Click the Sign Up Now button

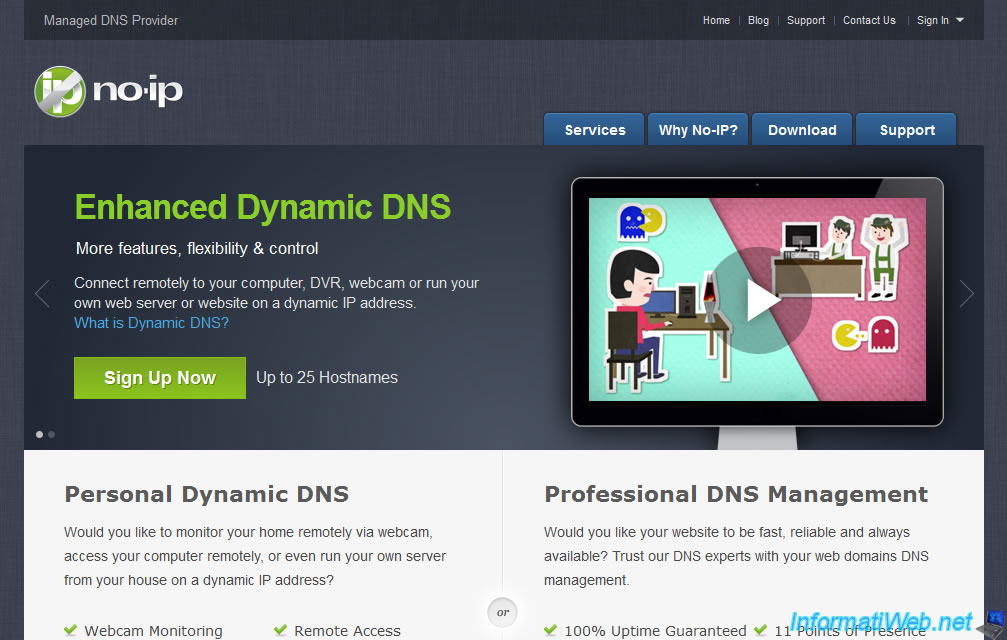(x=160, y=377)
